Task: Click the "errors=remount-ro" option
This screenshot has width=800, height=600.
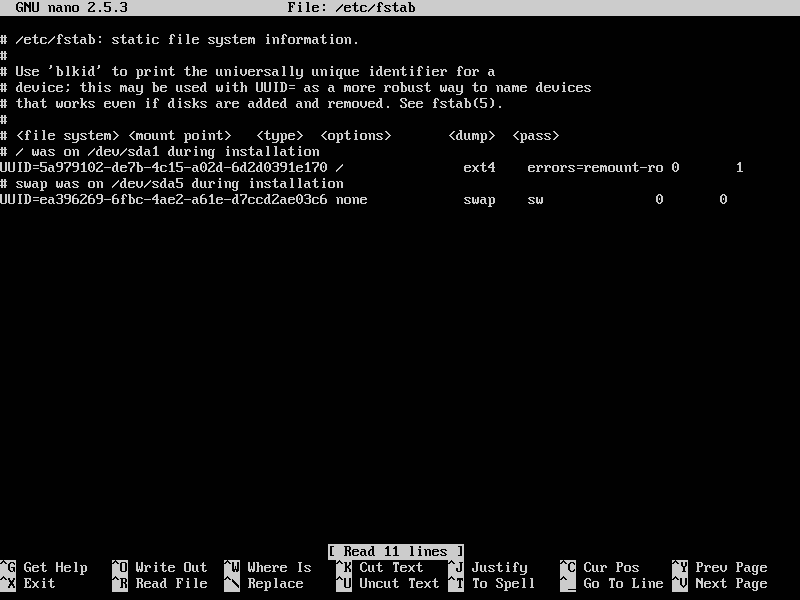Action: tap(595, 168)
